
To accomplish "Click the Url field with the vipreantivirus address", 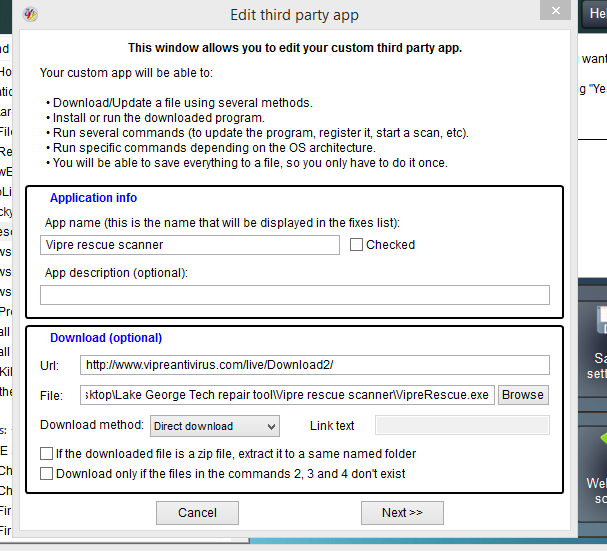I will (x=315, y=365).
